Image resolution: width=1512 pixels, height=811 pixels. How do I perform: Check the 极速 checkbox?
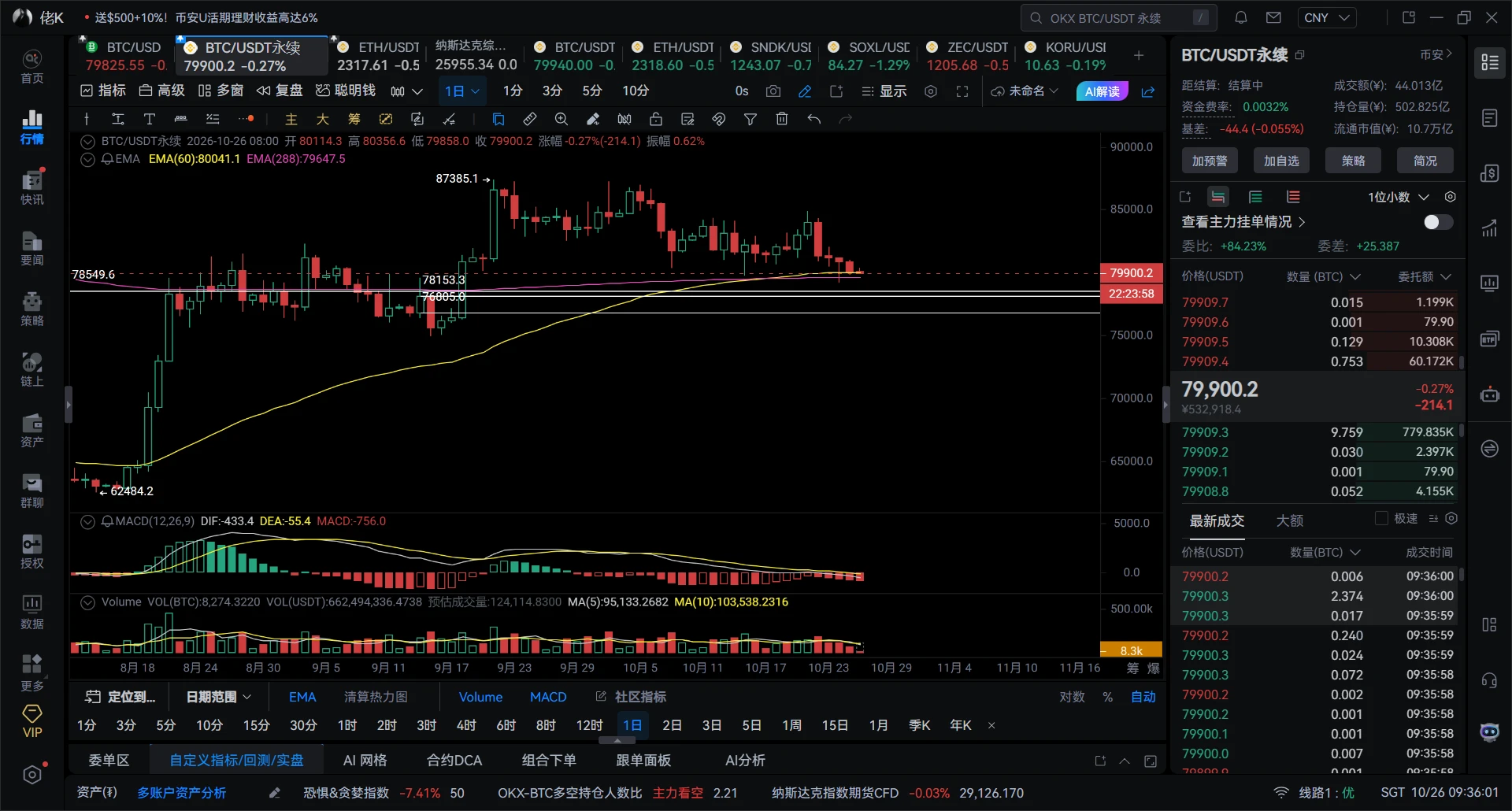tap(1381, 518)
